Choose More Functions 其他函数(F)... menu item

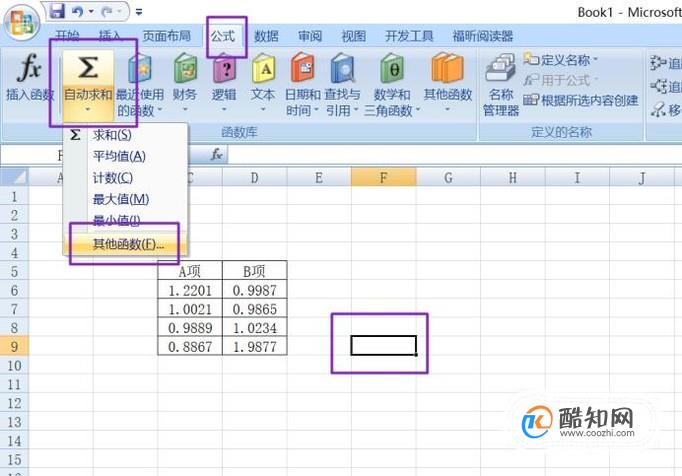(126, 245)
